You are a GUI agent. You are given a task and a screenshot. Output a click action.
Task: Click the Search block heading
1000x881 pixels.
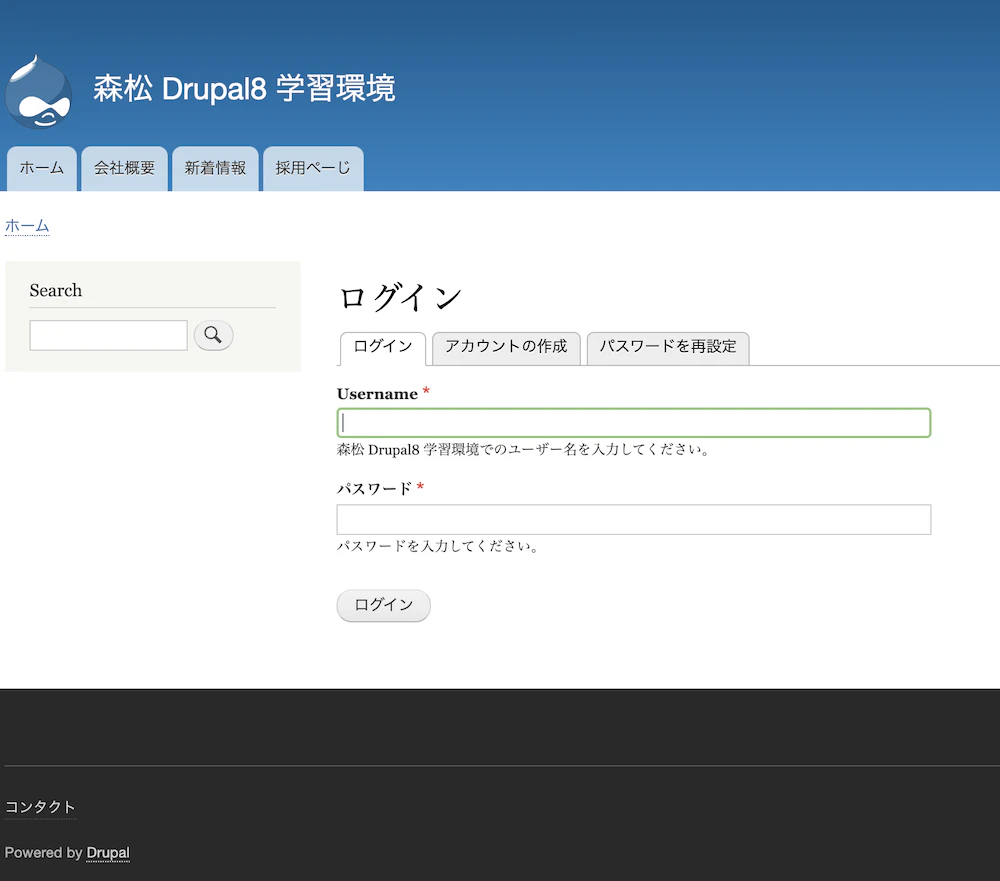[x=55, y=290]
